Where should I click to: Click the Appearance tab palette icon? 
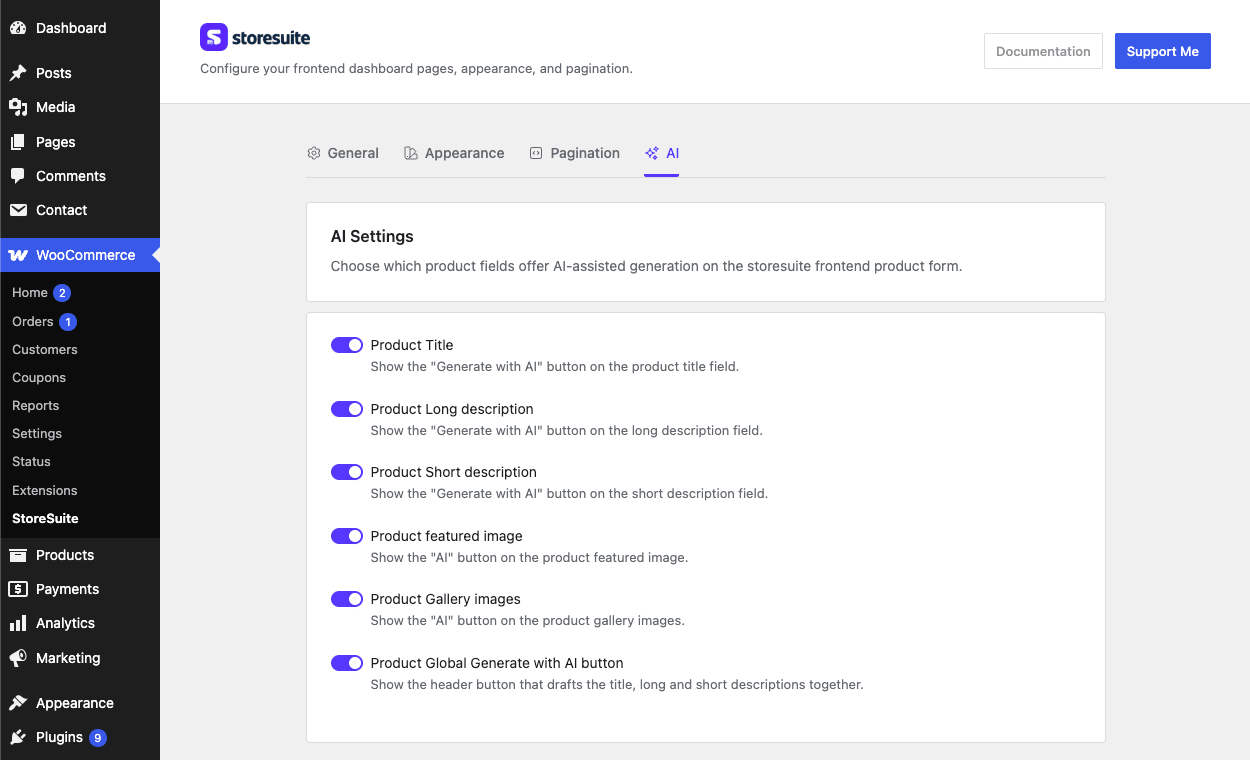pos(411,153)
